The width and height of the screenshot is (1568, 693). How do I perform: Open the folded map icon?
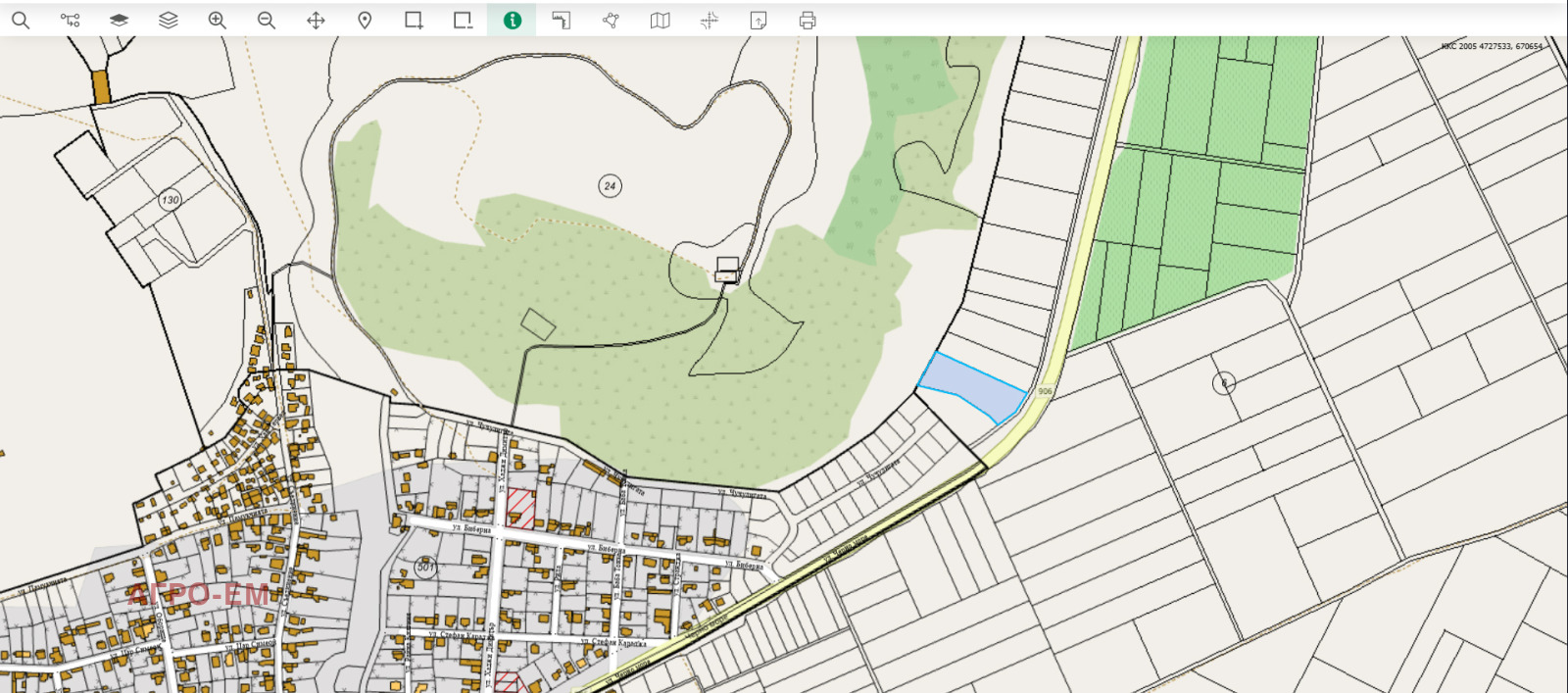coord(661,20)
